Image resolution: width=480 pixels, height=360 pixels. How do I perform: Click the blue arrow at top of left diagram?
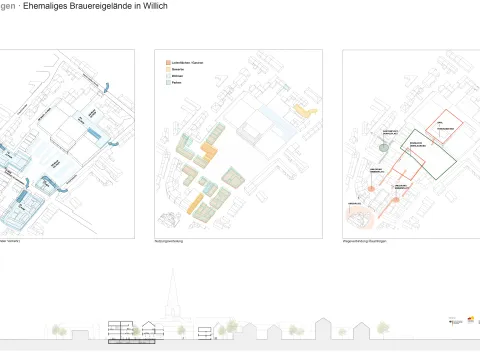click(106, 88)
